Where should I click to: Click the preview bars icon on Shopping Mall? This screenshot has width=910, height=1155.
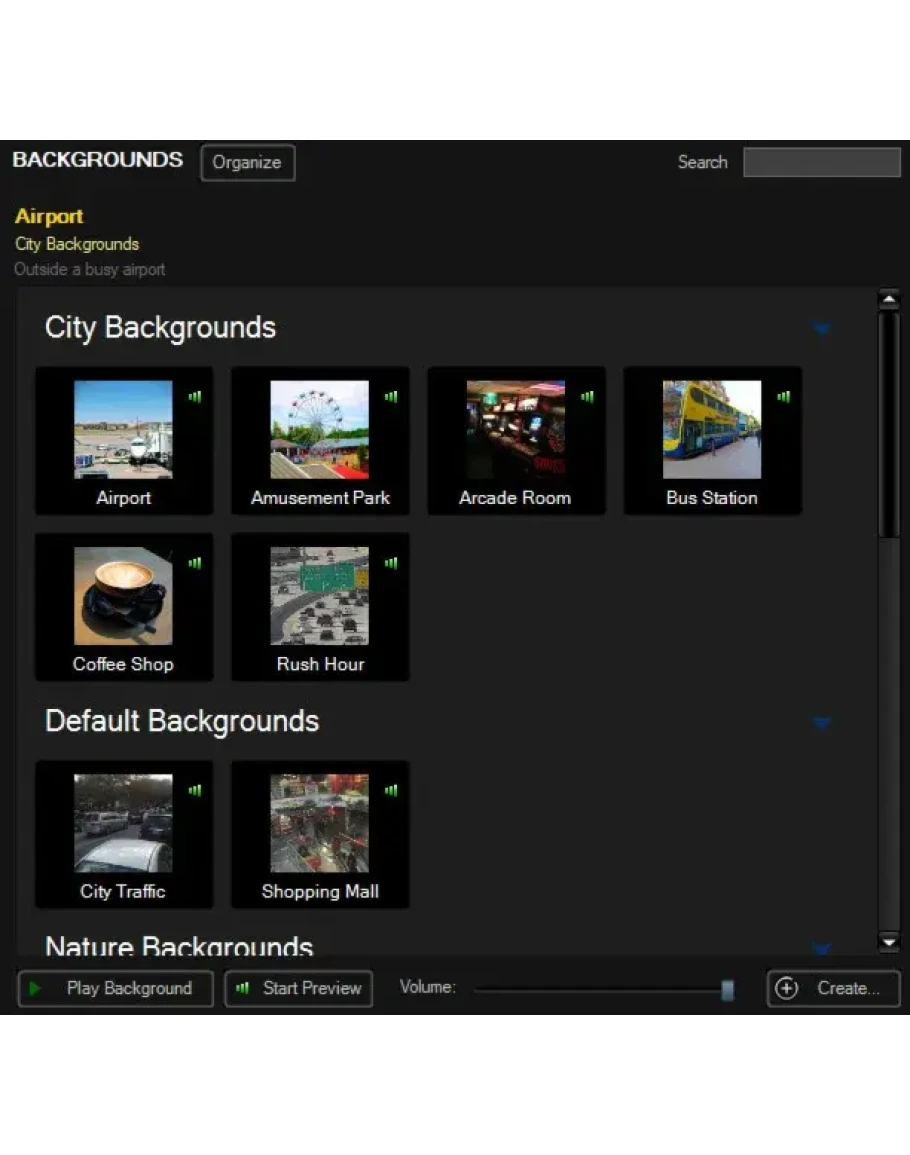tap(391, 791)
